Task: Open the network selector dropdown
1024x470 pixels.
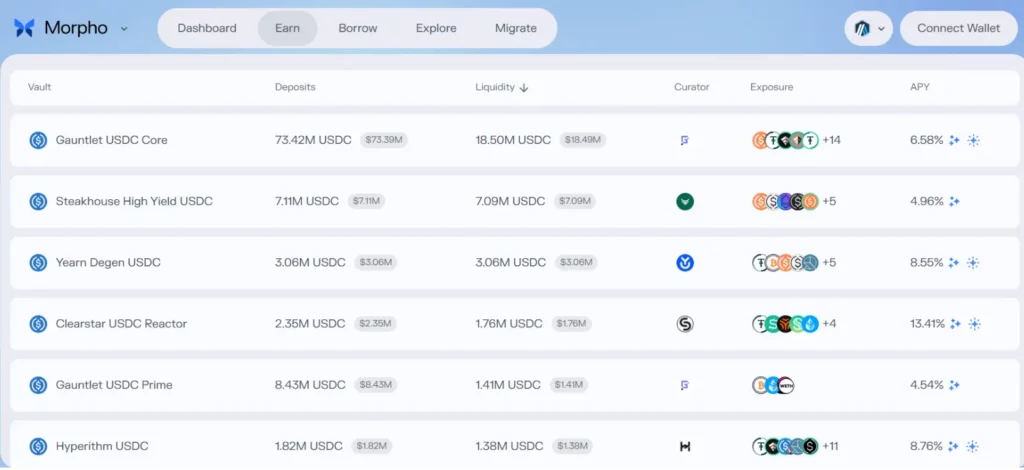Action: click(x=867, y=29)
